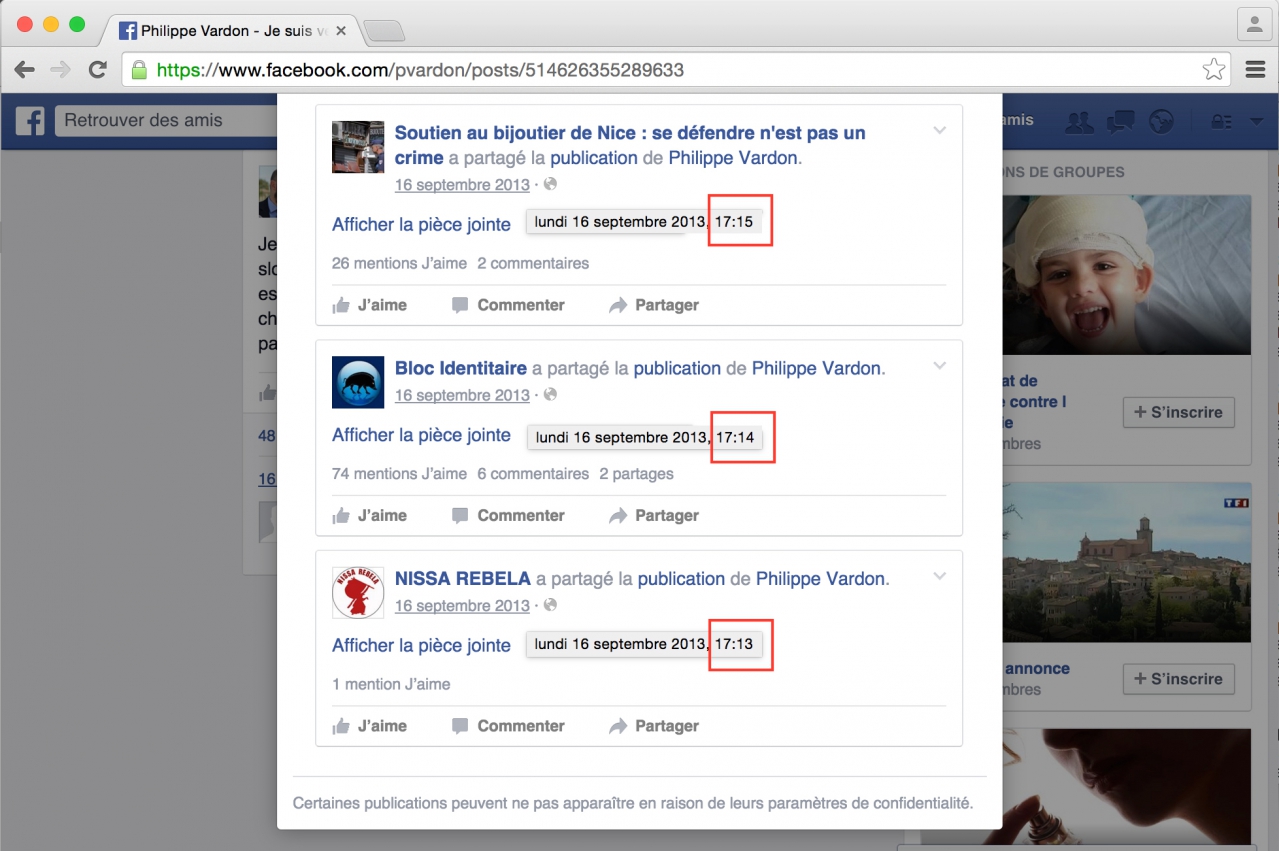Click the public globe icon on Soutien au bijoutier post
Image resolution: width=1279 pixels, height=851 pixels.
pos(550,184)
